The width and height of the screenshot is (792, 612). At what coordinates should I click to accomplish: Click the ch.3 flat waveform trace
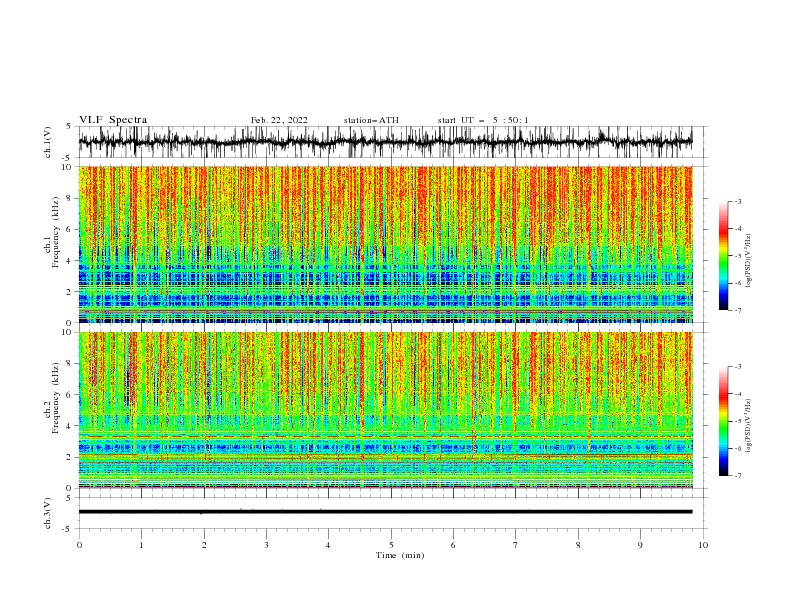point(385,512)
